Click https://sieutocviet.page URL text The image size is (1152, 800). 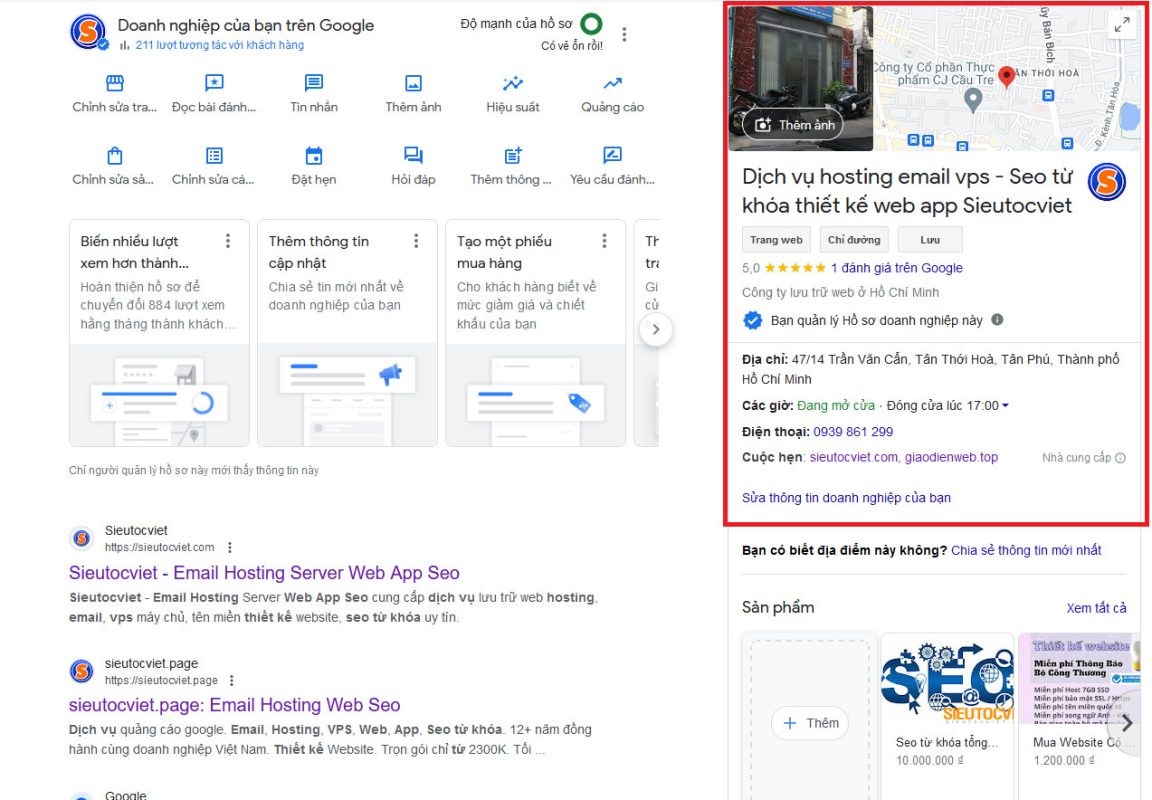161,680
